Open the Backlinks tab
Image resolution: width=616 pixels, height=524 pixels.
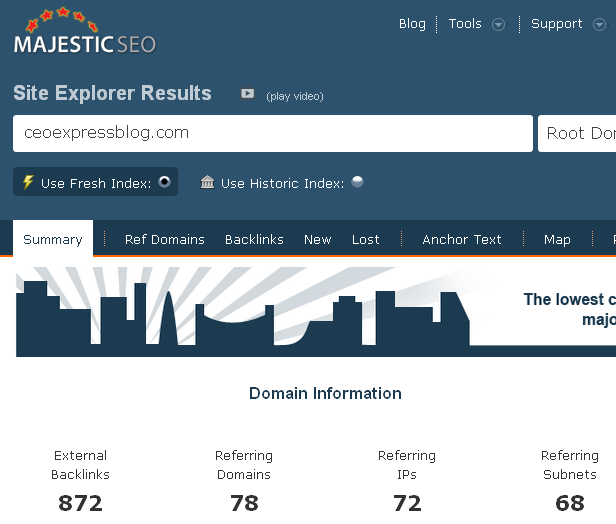[x=254, y=240]
